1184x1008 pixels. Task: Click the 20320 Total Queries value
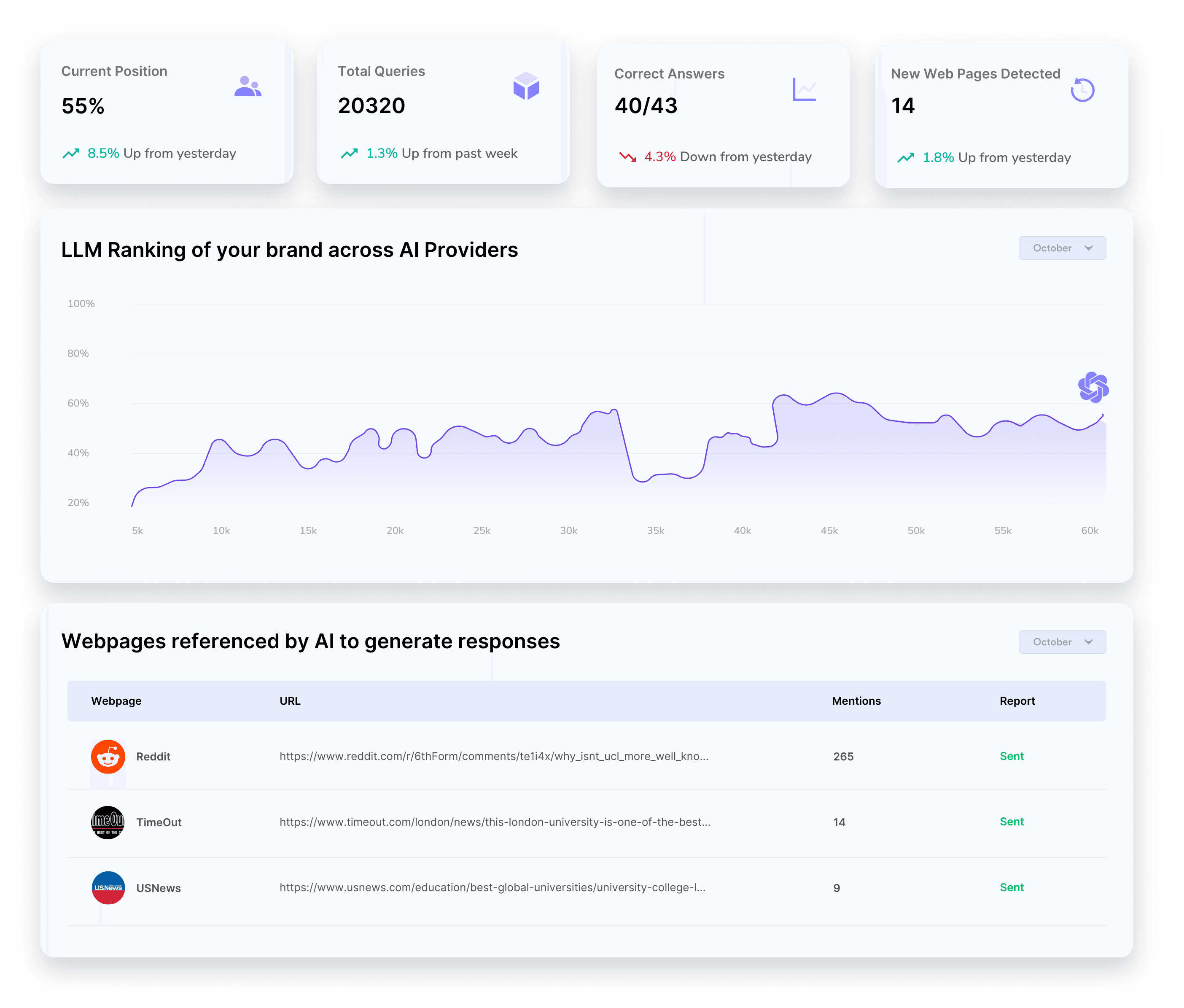(x=371, y=106)
